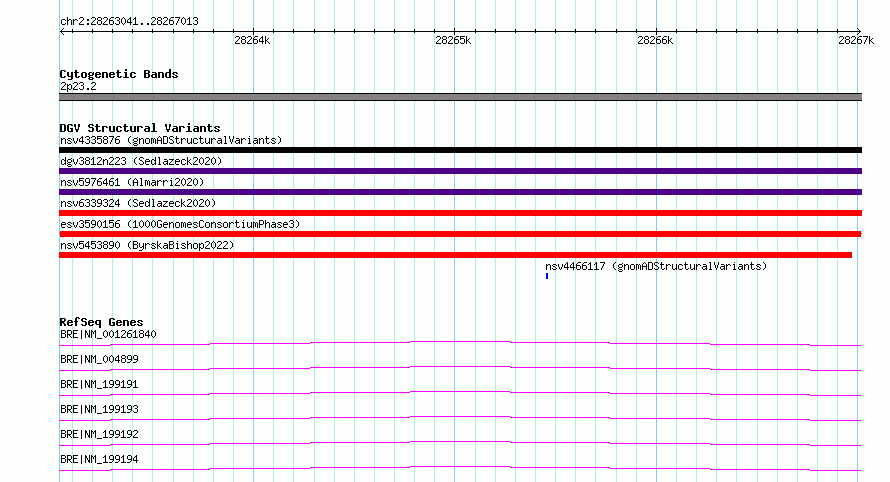Screen dimensions: 890x482
Task: Click the 28264k ruler tick label
Action: click(x=252, y=40)
